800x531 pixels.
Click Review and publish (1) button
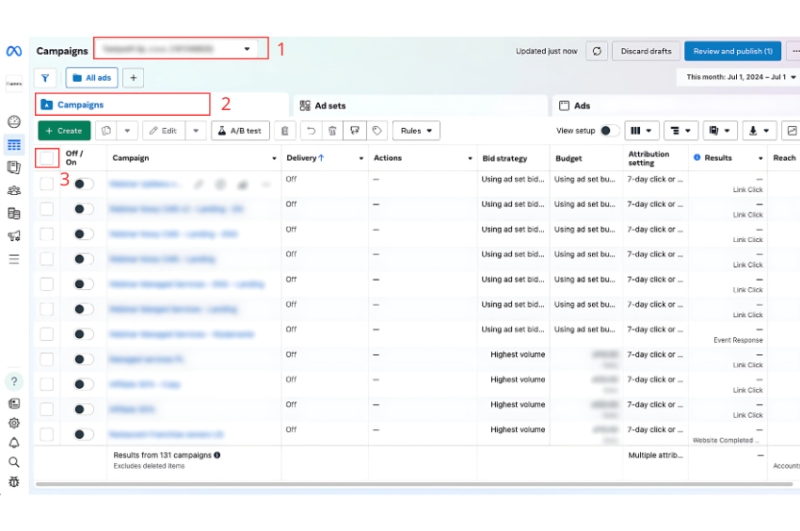(733, 51)
